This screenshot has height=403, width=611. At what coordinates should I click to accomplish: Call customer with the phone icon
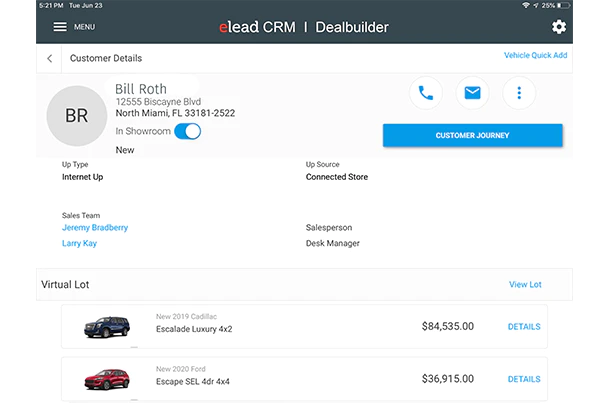click(426, 93)
